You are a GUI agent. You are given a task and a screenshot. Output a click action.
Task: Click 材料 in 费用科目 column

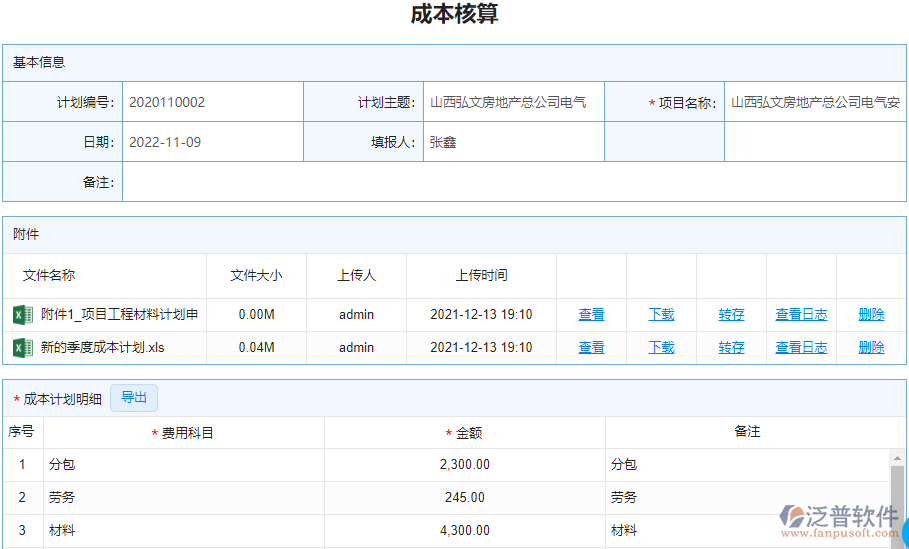coord(62,531)
